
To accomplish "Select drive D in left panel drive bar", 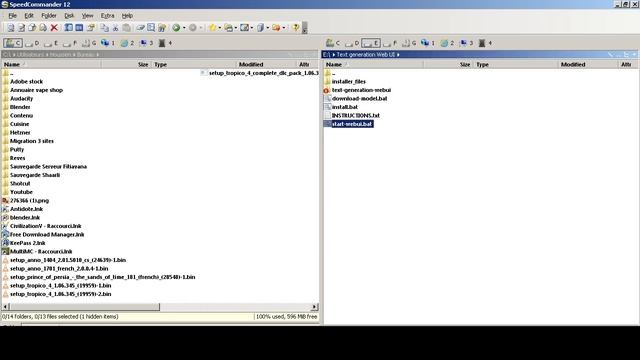I will pos(32,43).
